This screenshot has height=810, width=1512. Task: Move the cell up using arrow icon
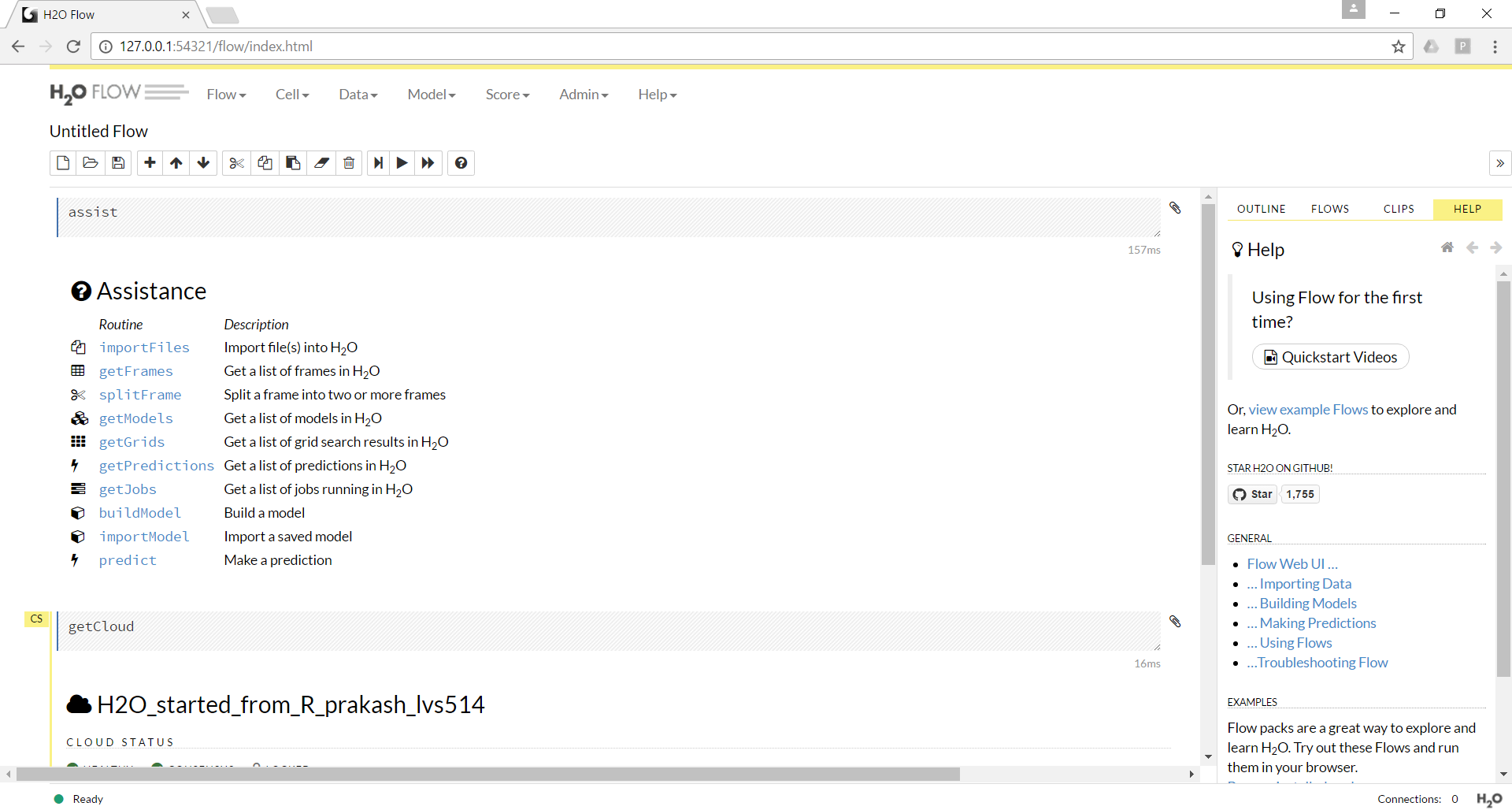176,163
